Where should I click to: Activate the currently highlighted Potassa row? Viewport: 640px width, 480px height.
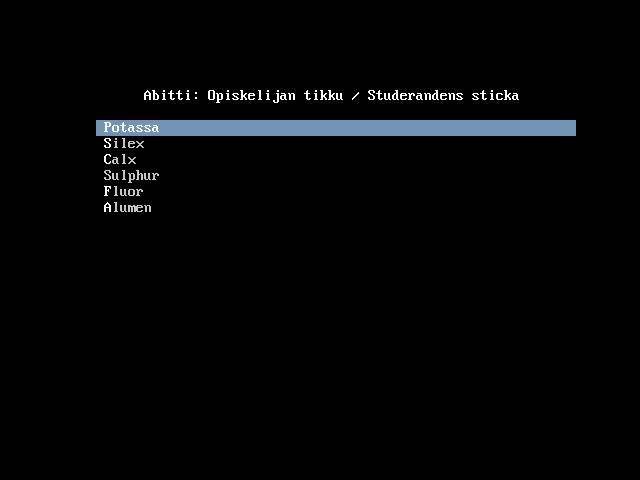[x=336, y=128]
